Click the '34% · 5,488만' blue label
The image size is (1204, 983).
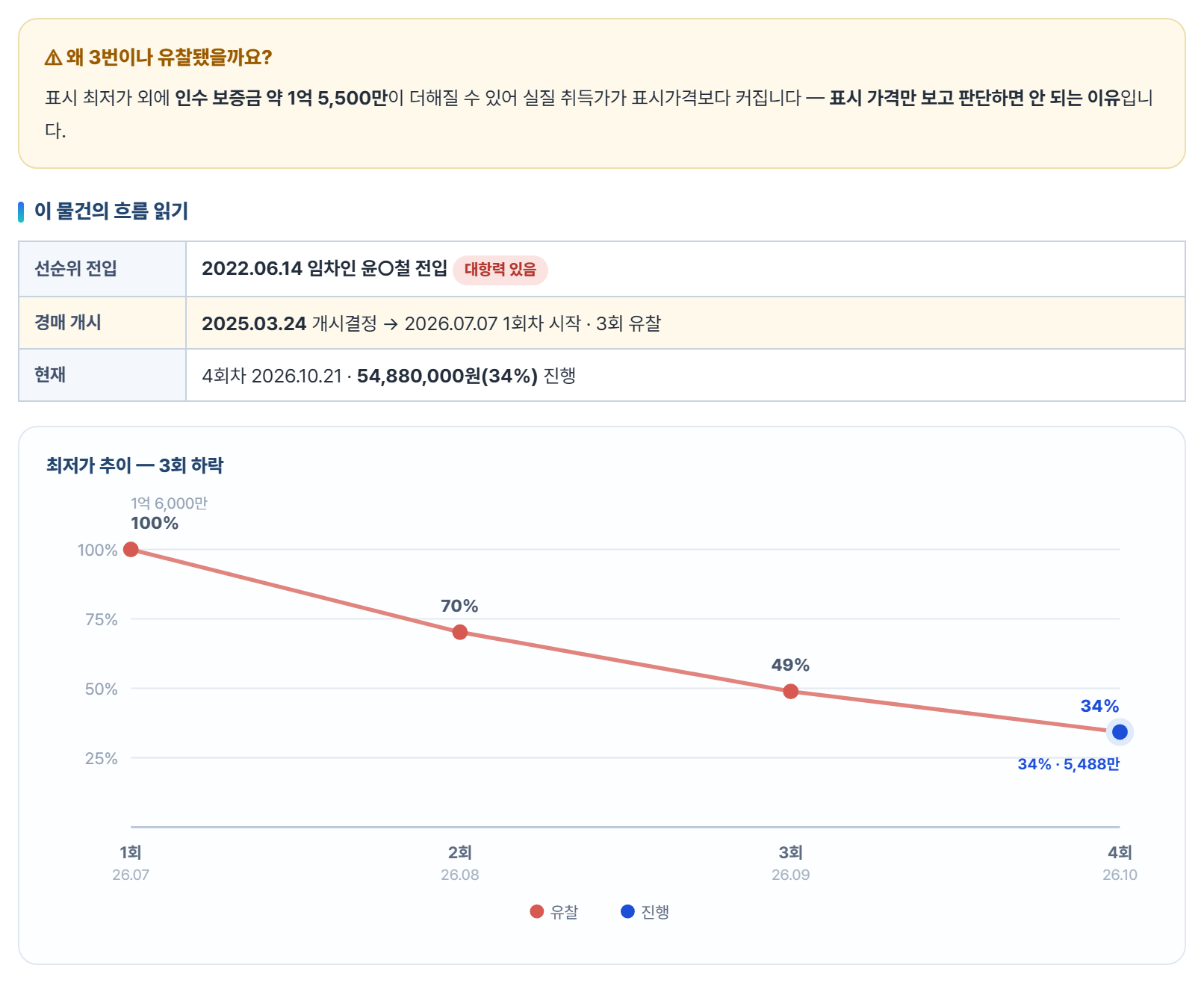(1068, 764)
